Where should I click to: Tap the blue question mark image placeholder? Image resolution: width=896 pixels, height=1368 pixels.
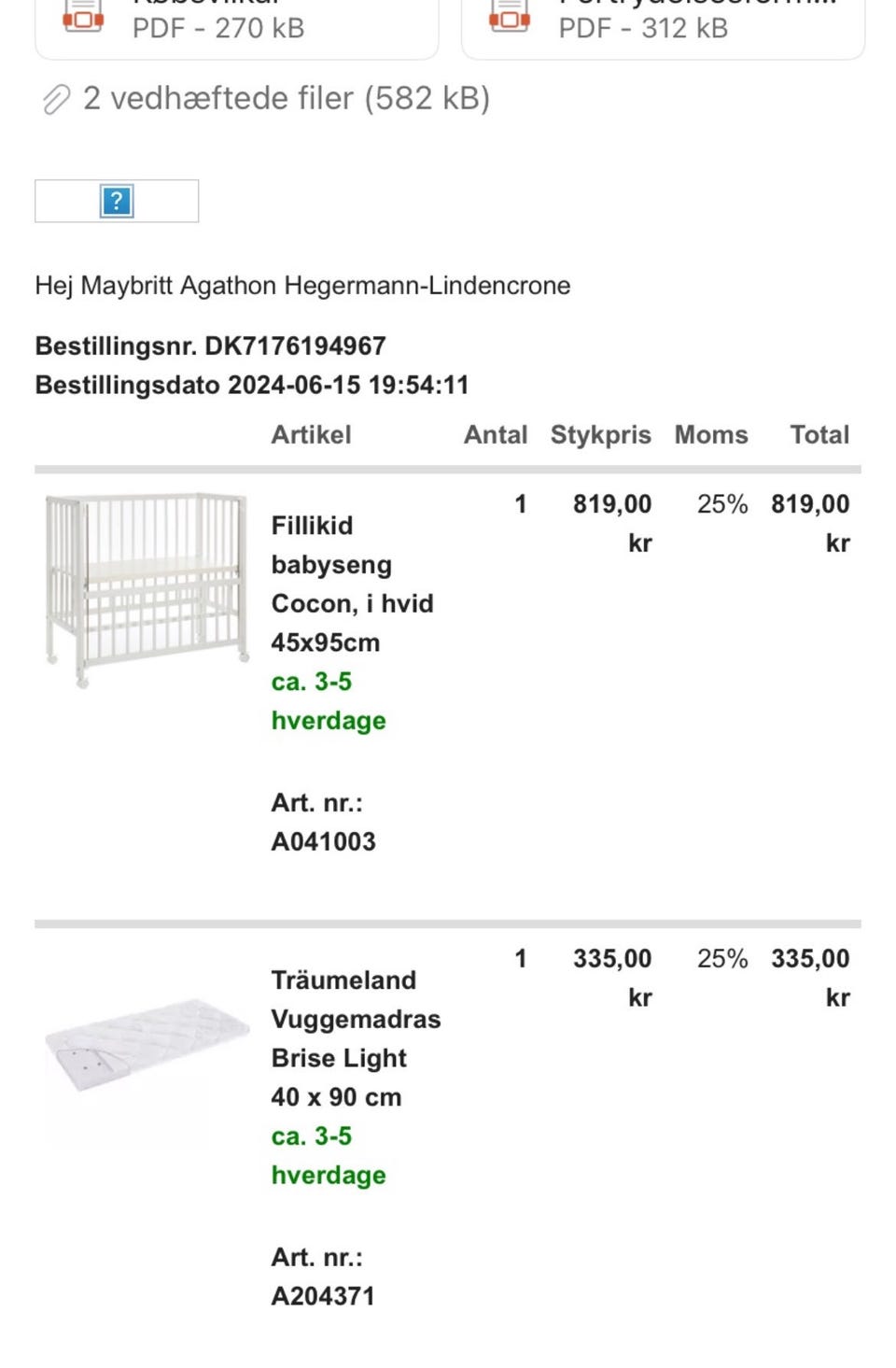pos(117,201)
